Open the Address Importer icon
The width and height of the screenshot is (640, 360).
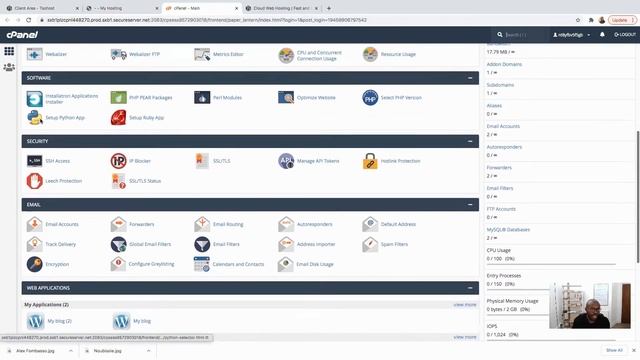pyautogui.click(x=286, y=244)
